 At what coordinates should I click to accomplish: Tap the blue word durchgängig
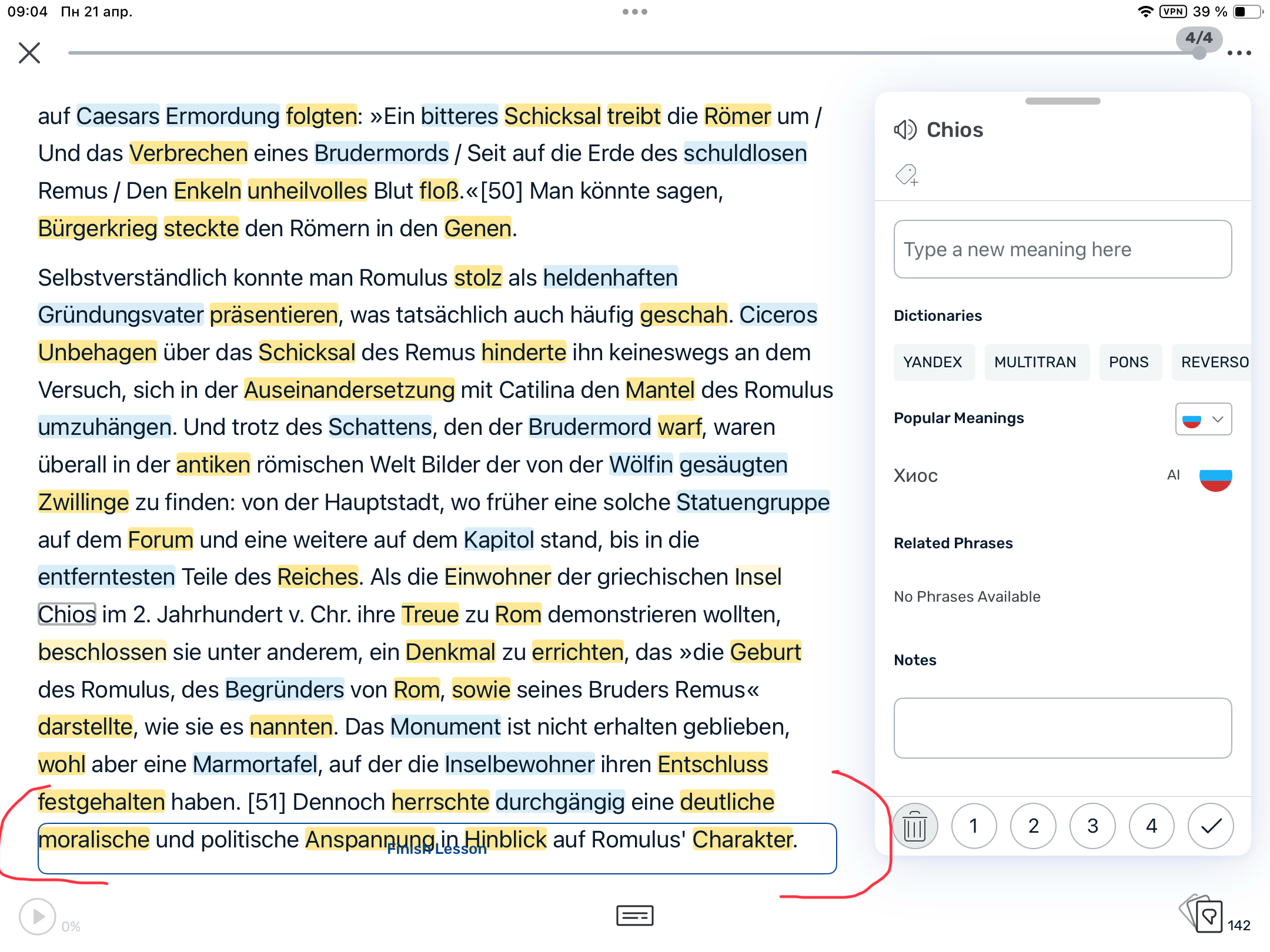(x=560, y=802)
